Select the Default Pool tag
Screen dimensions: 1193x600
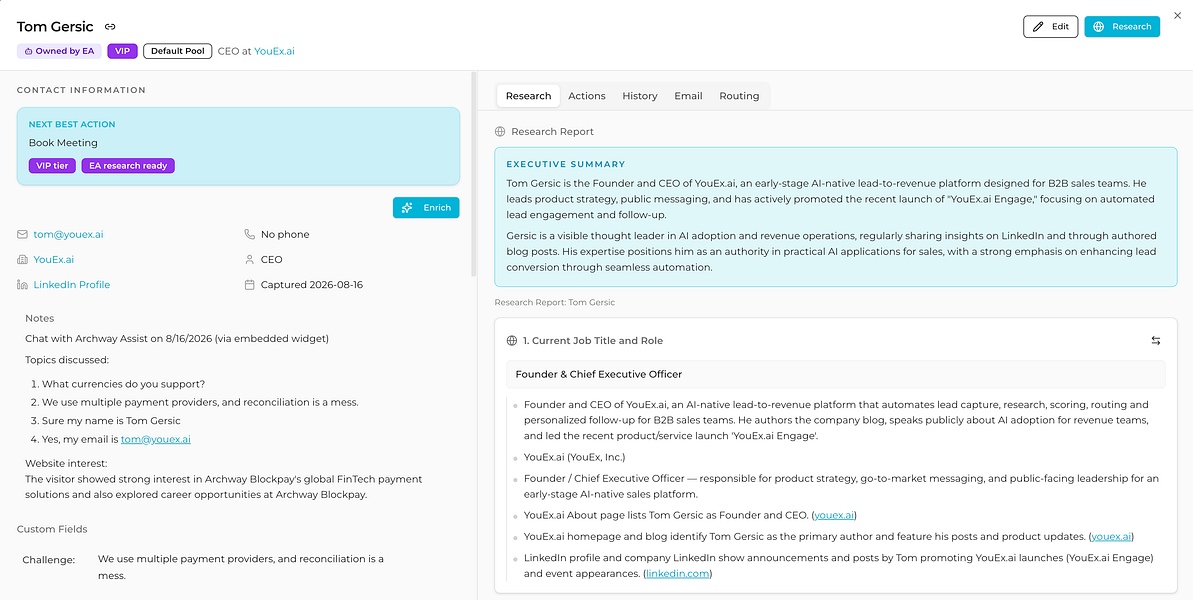click(x=177, y=52)
